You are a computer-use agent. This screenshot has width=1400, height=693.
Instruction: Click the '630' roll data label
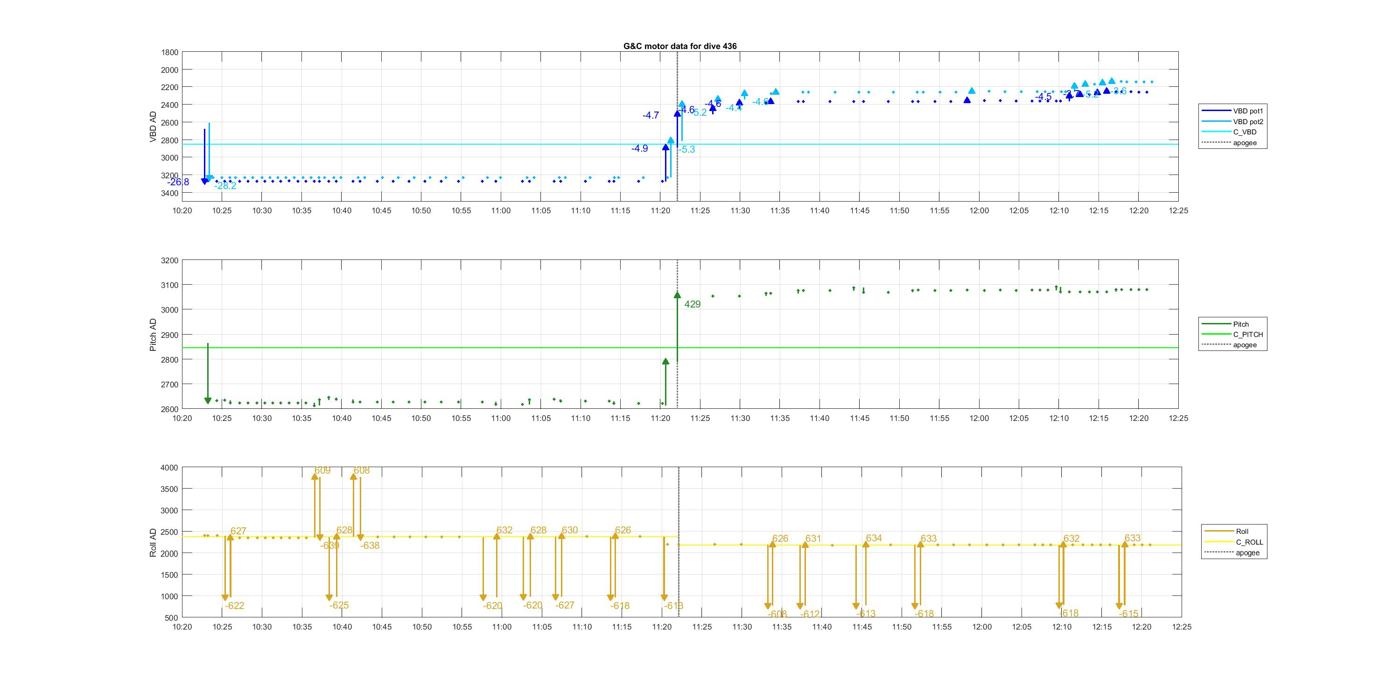point(570,530)
